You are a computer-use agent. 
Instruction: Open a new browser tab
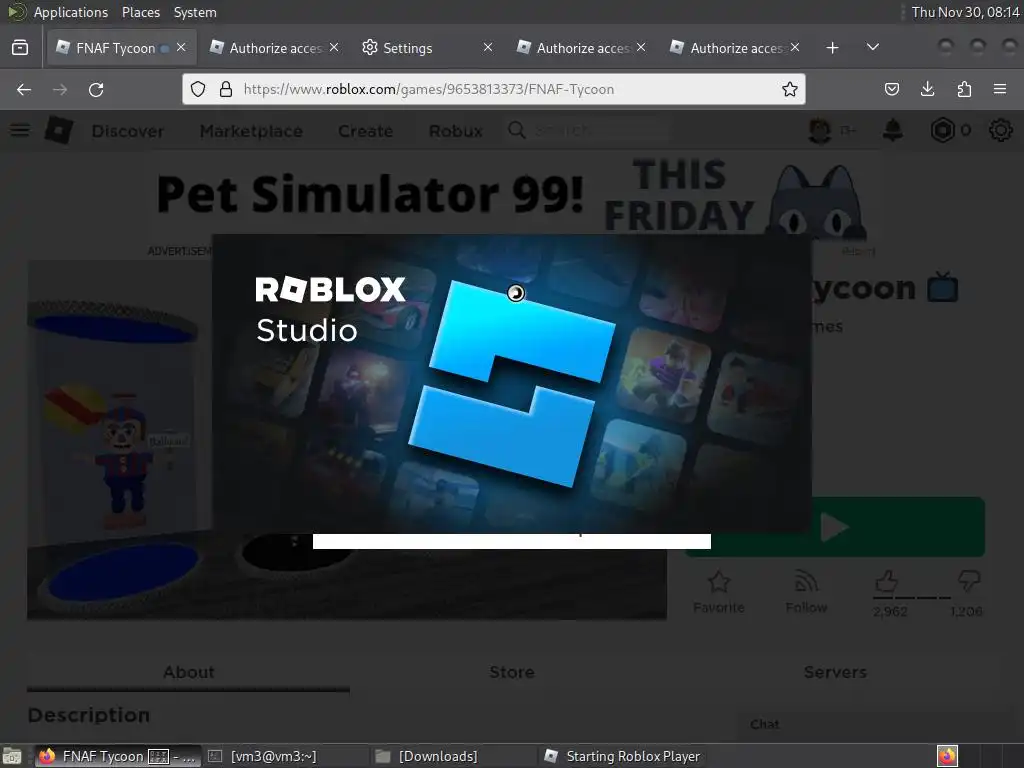[832, 48]
